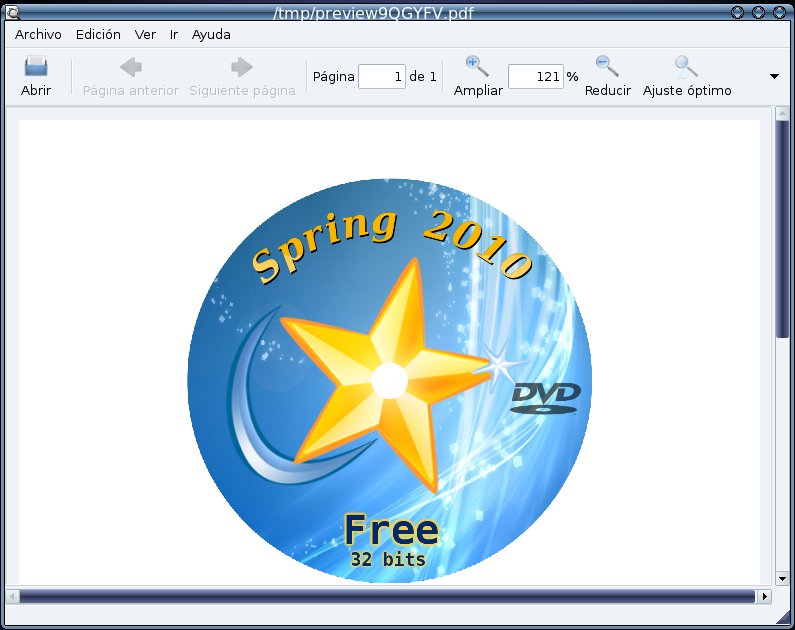Click the vertical scrollbar up arrow
This screenshot has width=795, height=630.
coord(782,113)
